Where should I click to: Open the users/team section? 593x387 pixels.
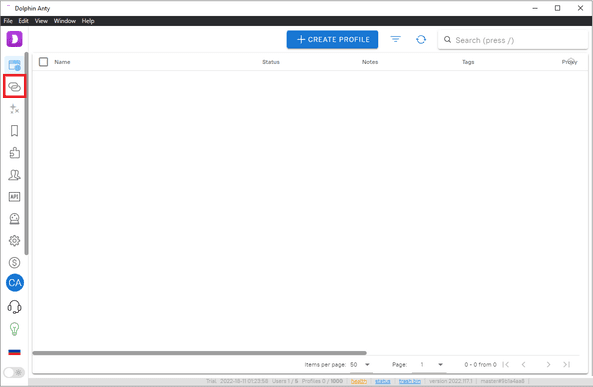(x=14, y=175)
